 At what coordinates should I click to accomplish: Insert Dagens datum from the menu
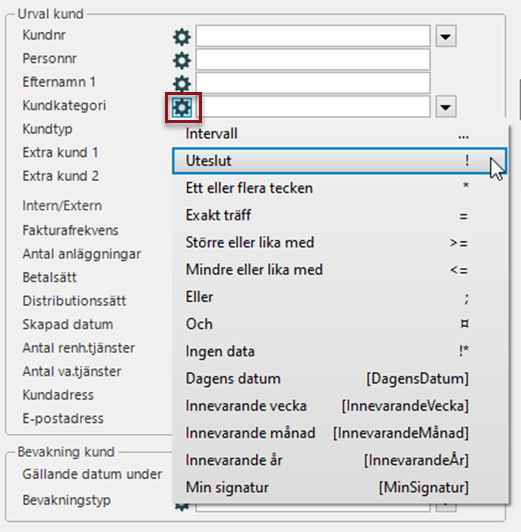pyautogui.click(x=339, y=379)
